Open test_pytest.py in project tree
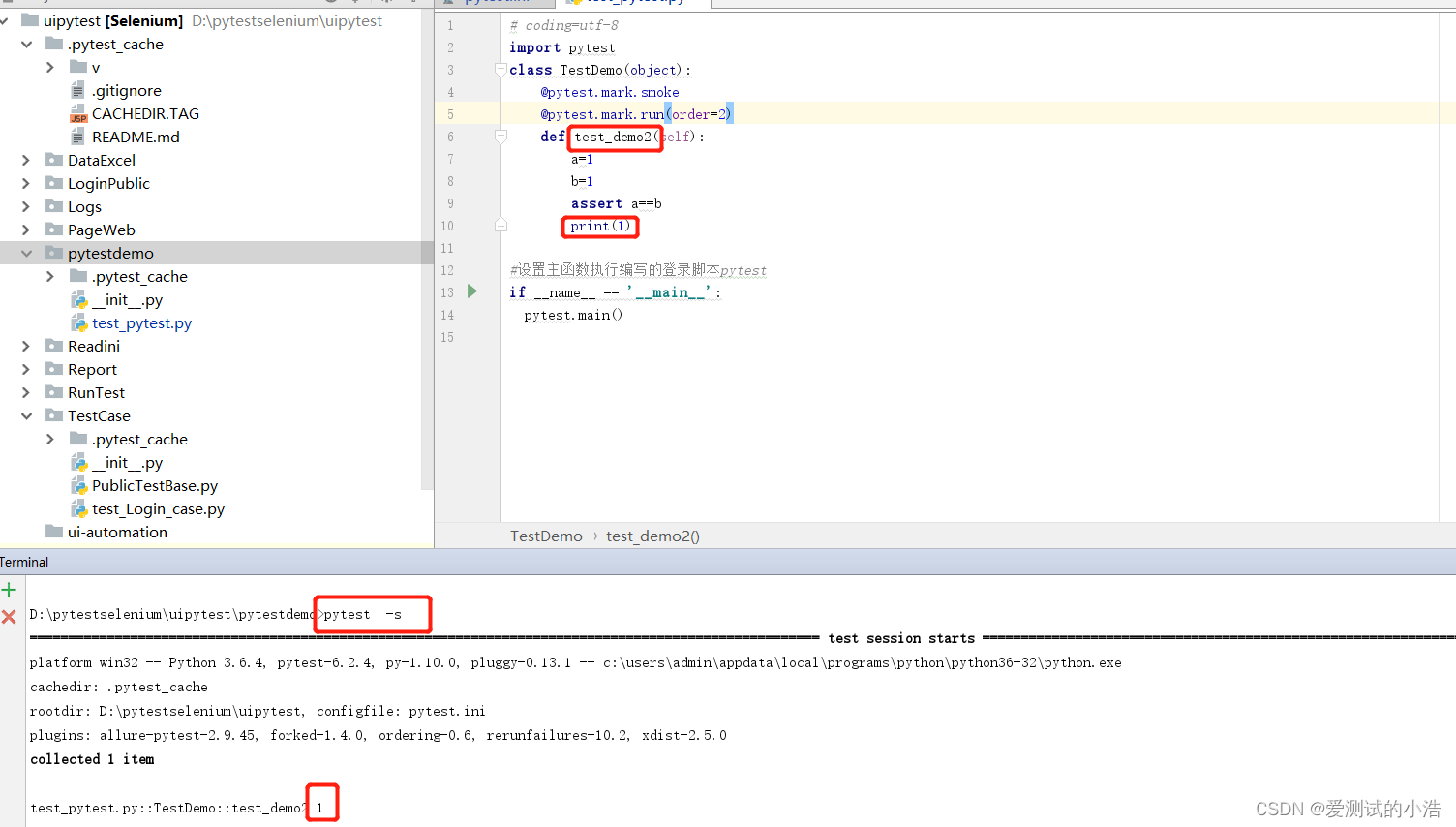This screenshot has width=1456, height=827. [141, 322]
